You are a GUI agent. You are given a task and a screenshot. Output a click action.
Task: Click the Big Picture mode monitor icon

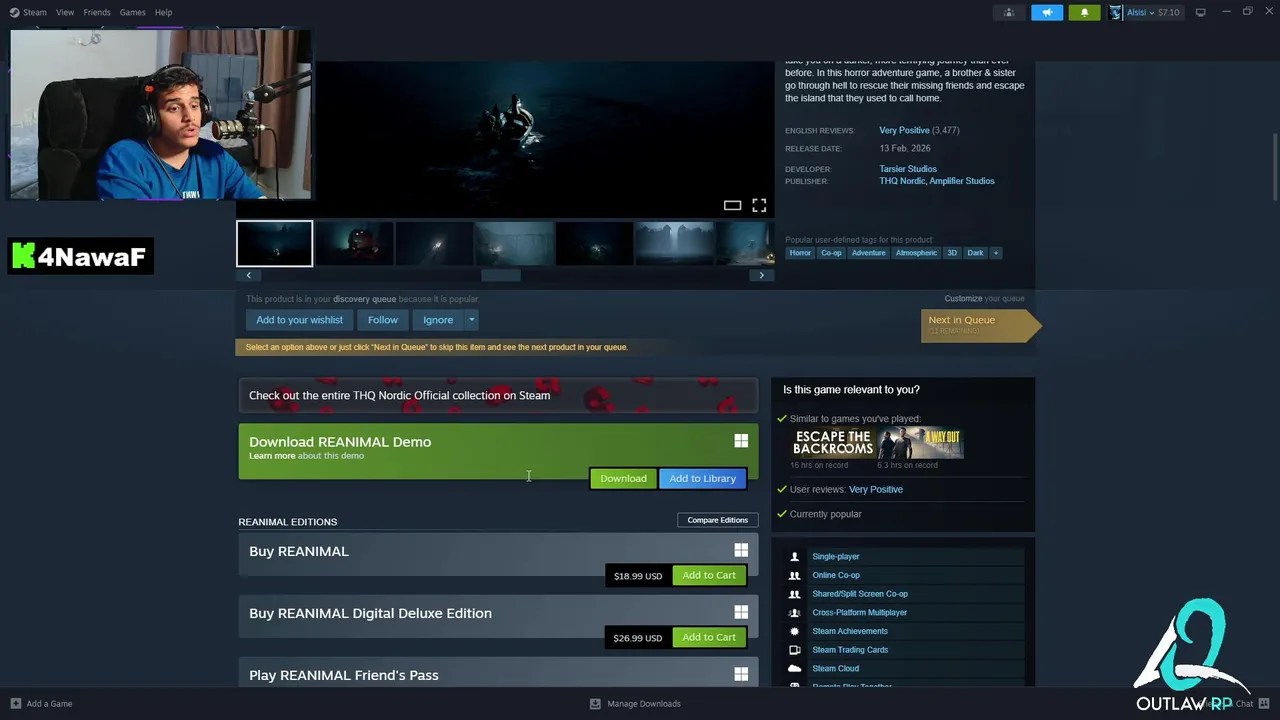point(1200,12)
